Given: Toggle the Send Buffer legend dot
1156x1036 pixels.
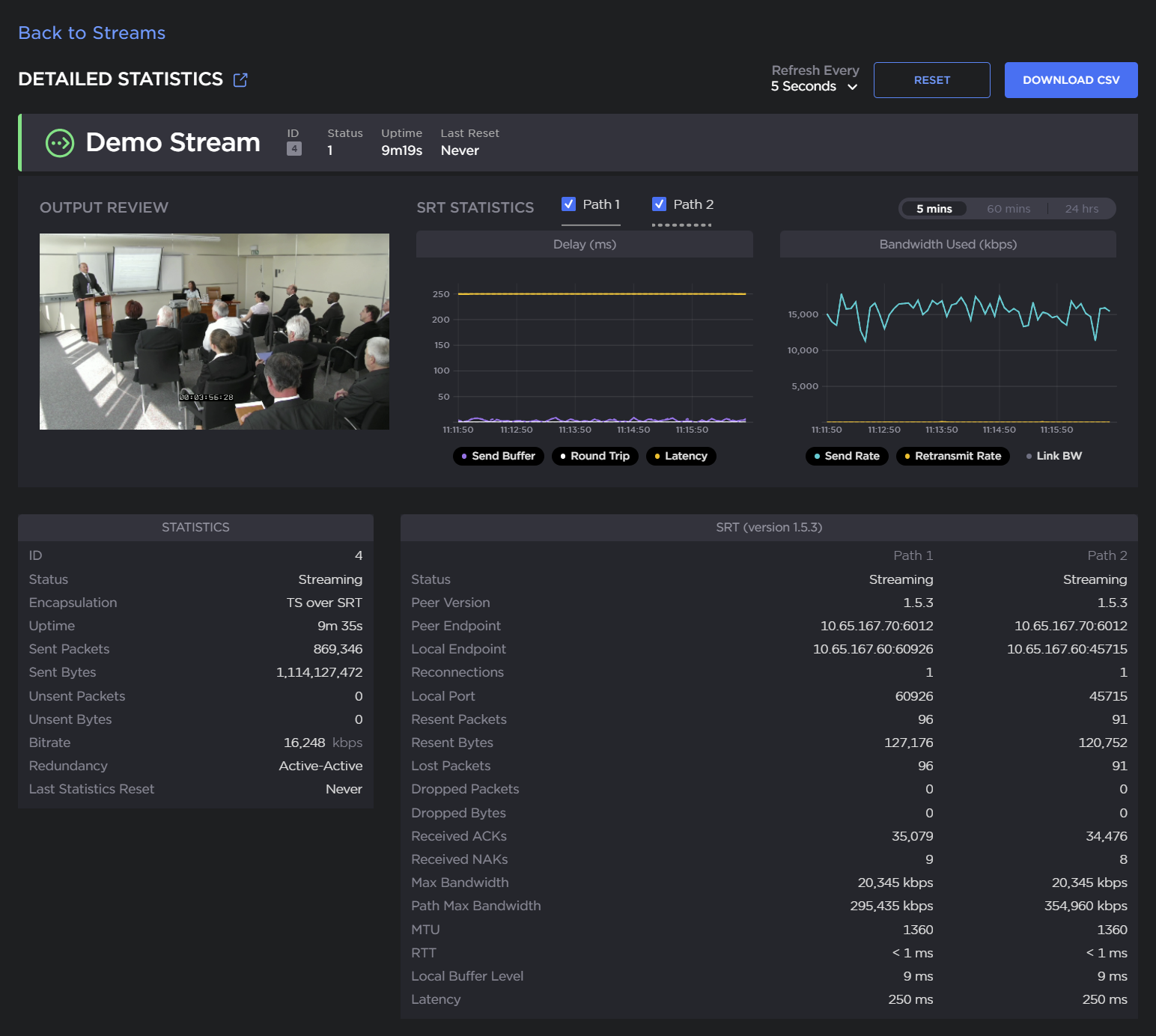Looking at the screenshot, I should pos(464,457).
